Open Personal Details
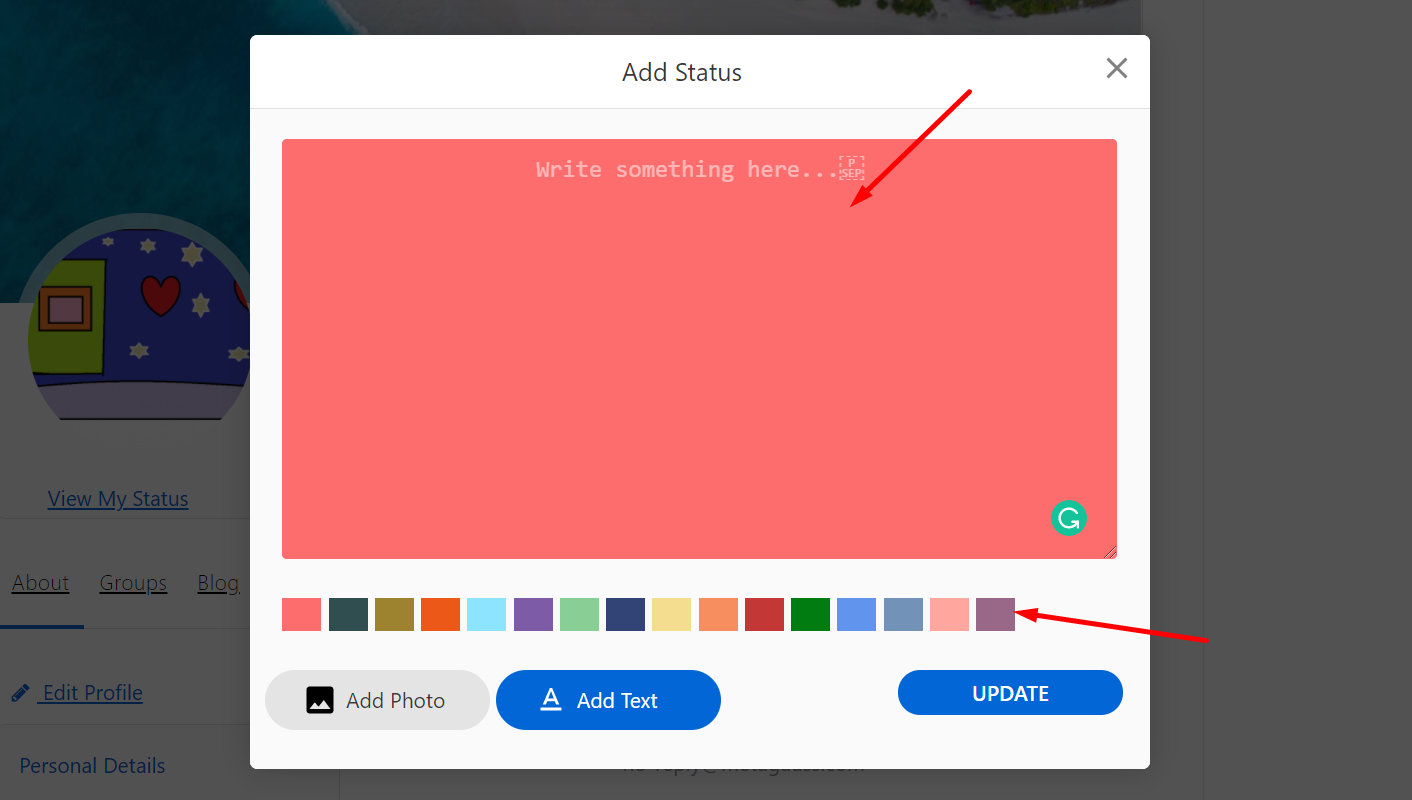 [x=91, y=765]
